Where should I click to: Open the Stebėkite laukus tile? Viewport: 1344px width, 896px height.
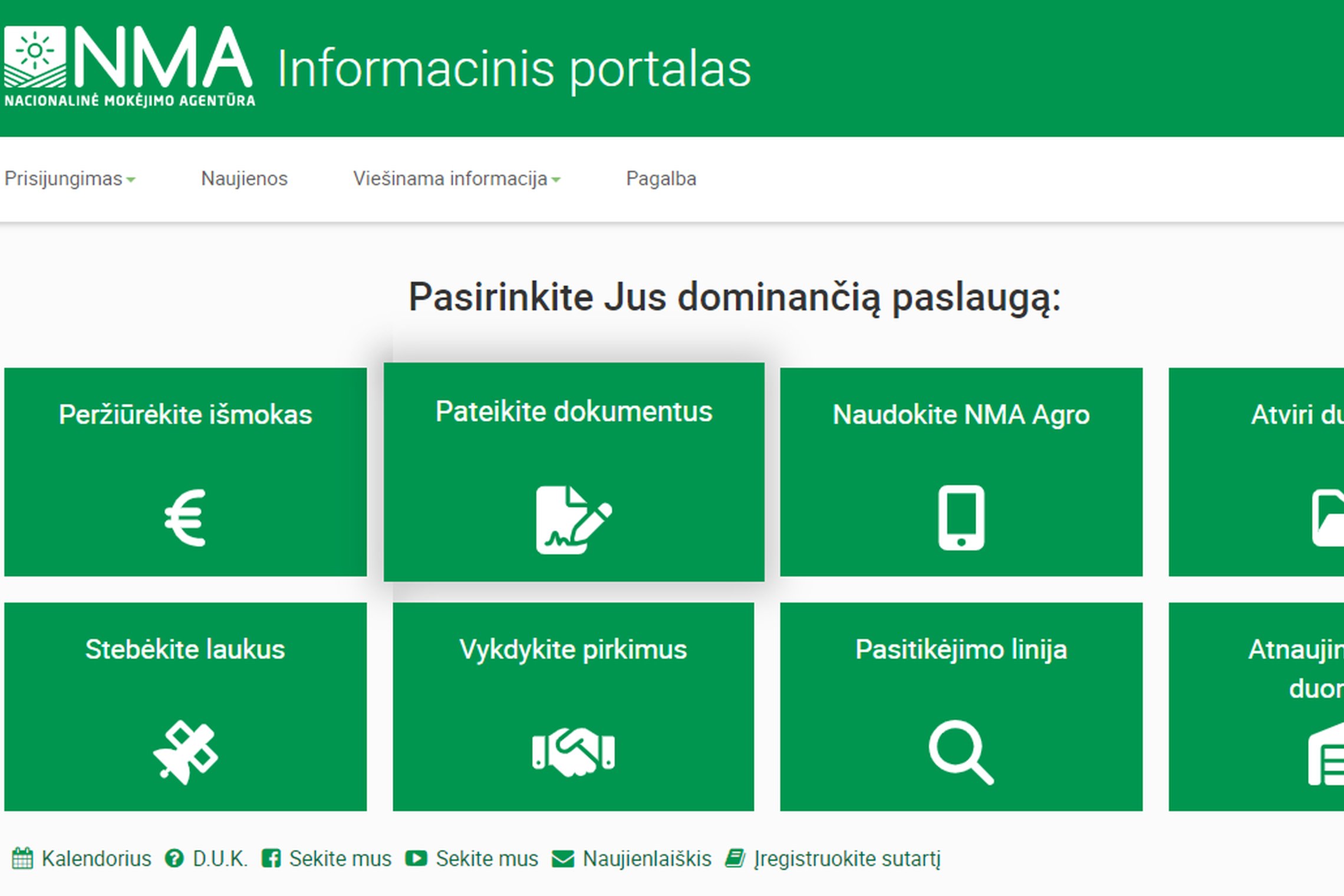(185, 706)
